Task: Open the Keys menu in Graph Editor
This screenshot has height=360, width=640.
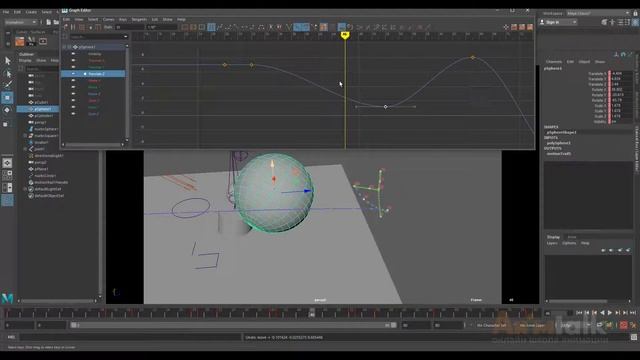Action: point(122,19)
